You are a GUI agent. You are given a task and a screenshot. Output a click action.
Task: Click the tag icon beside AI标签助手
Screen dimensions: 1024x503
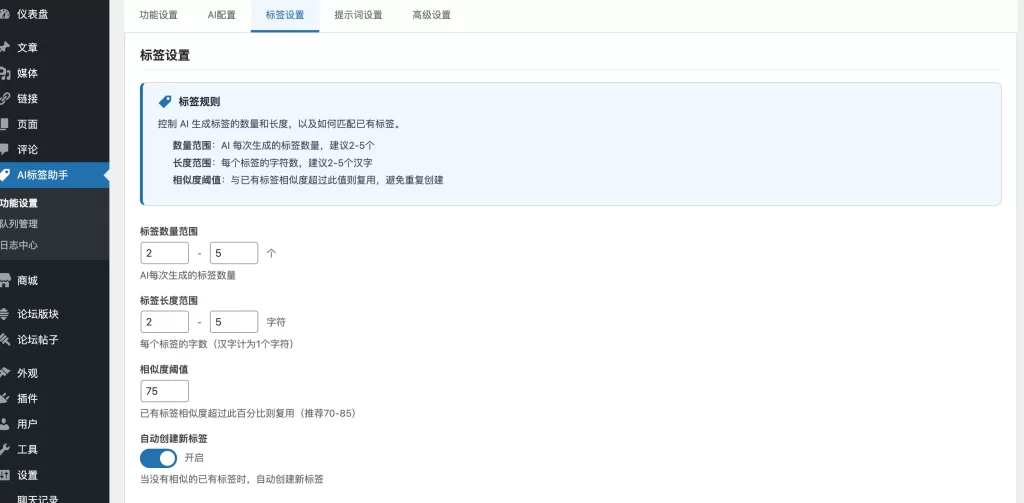pyautogui.click(x=4, y=175)
